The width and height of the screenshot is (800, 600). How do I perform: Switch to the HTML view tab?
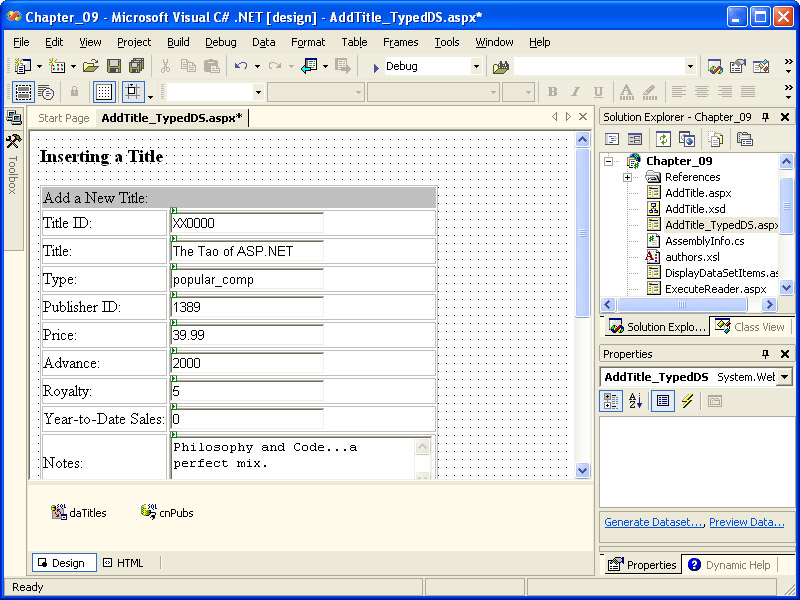123,563
